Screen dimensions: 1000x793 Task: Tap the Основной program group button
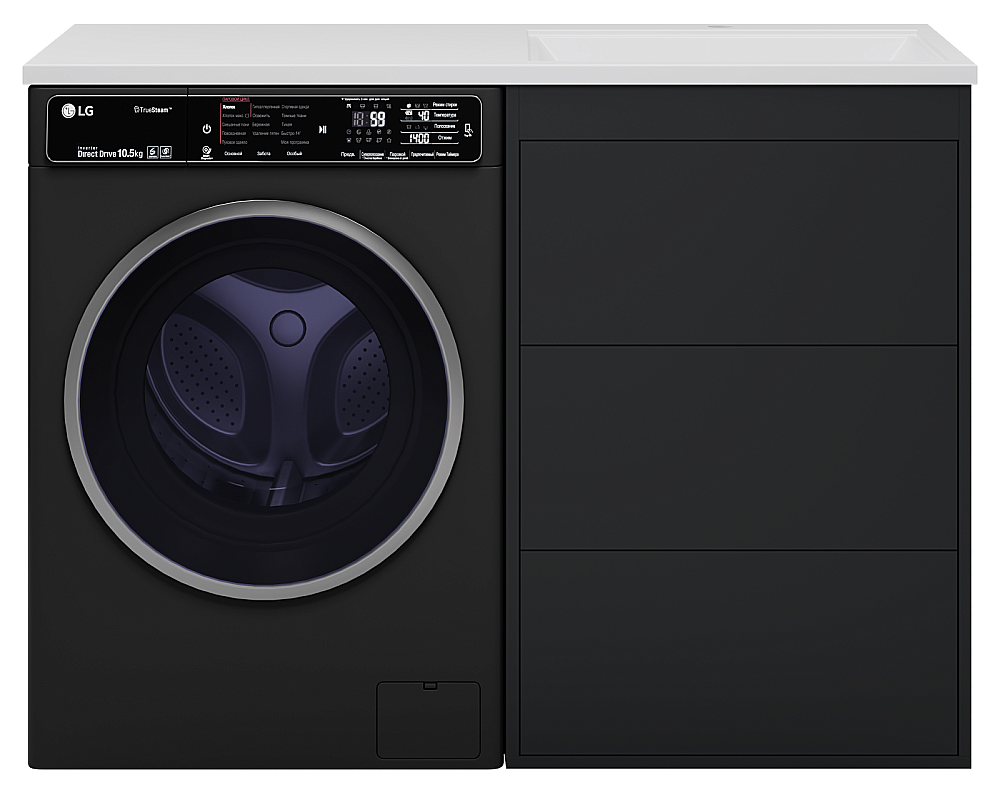coord(233,153)
